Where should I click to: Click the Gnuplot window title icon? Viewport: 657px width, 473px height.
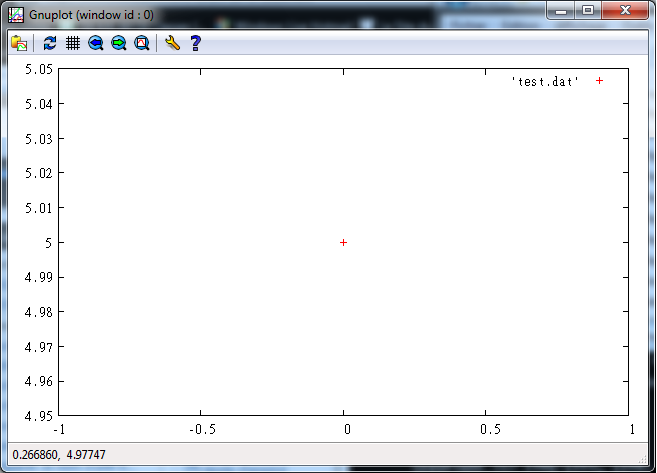tap(16, 15)
